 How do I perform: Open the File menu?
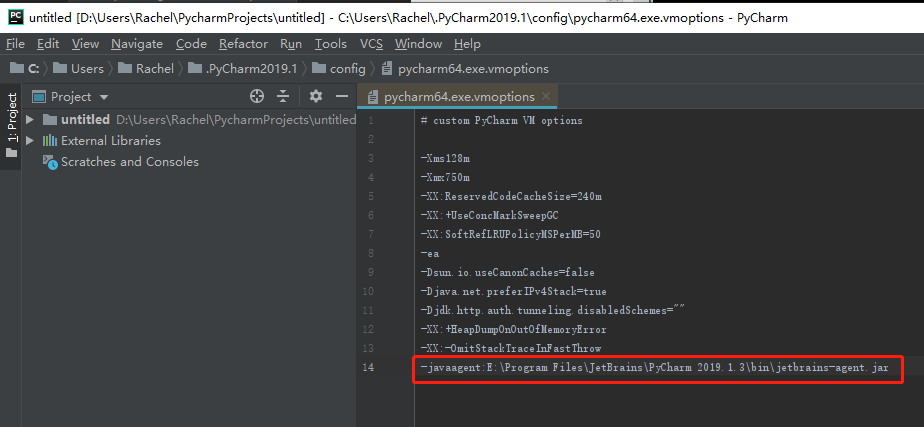tap(15, 44)
